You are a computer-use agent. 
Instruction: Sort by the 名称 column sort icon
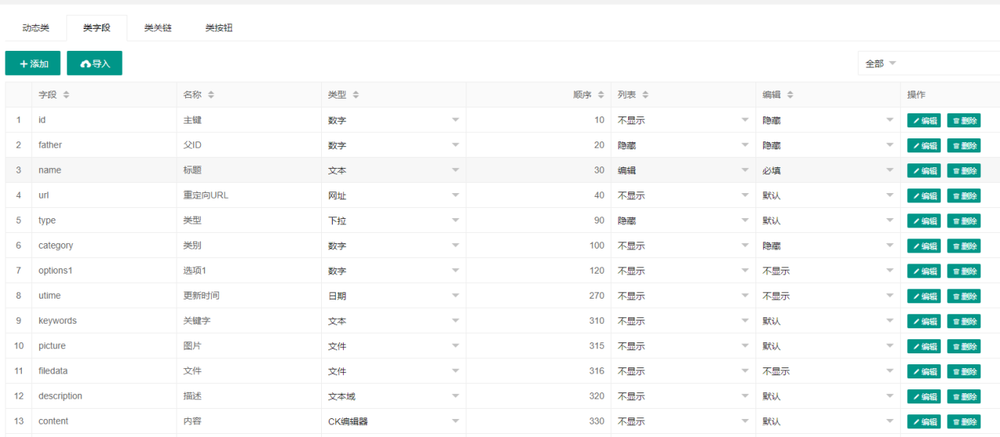[211, 95]
